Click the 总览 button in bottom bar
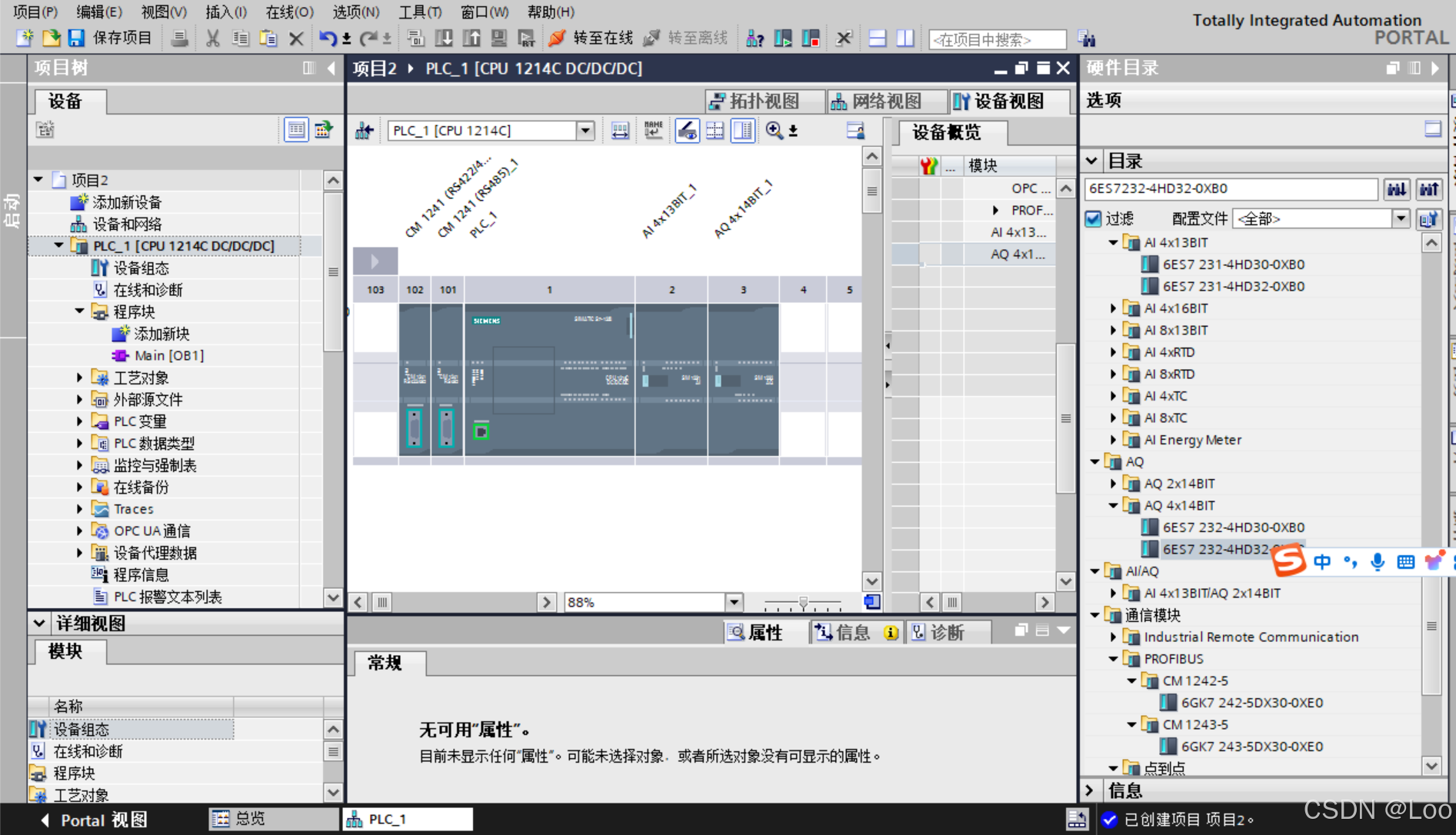The image size is (1456, 835). (274, 819)
